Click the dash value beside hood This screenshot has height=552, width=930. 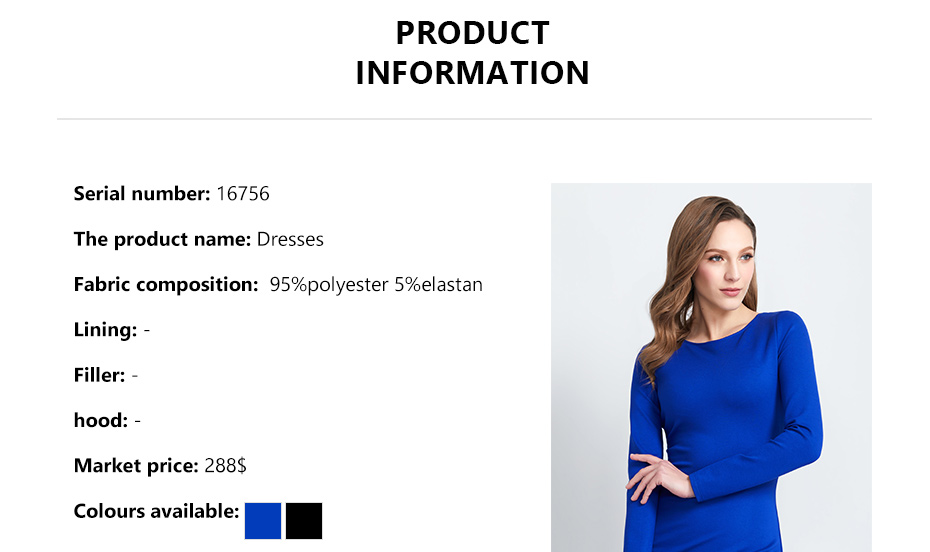(137, 421)
